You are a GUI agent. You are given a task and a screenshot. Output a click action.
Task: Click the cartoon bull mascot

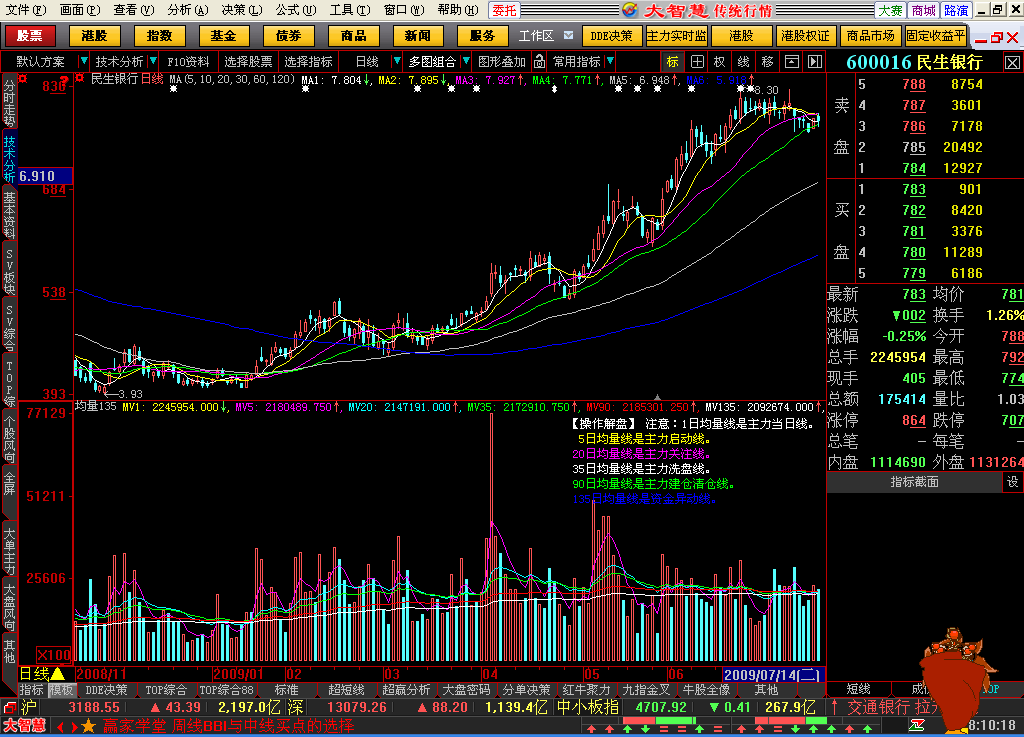[957, 679]
